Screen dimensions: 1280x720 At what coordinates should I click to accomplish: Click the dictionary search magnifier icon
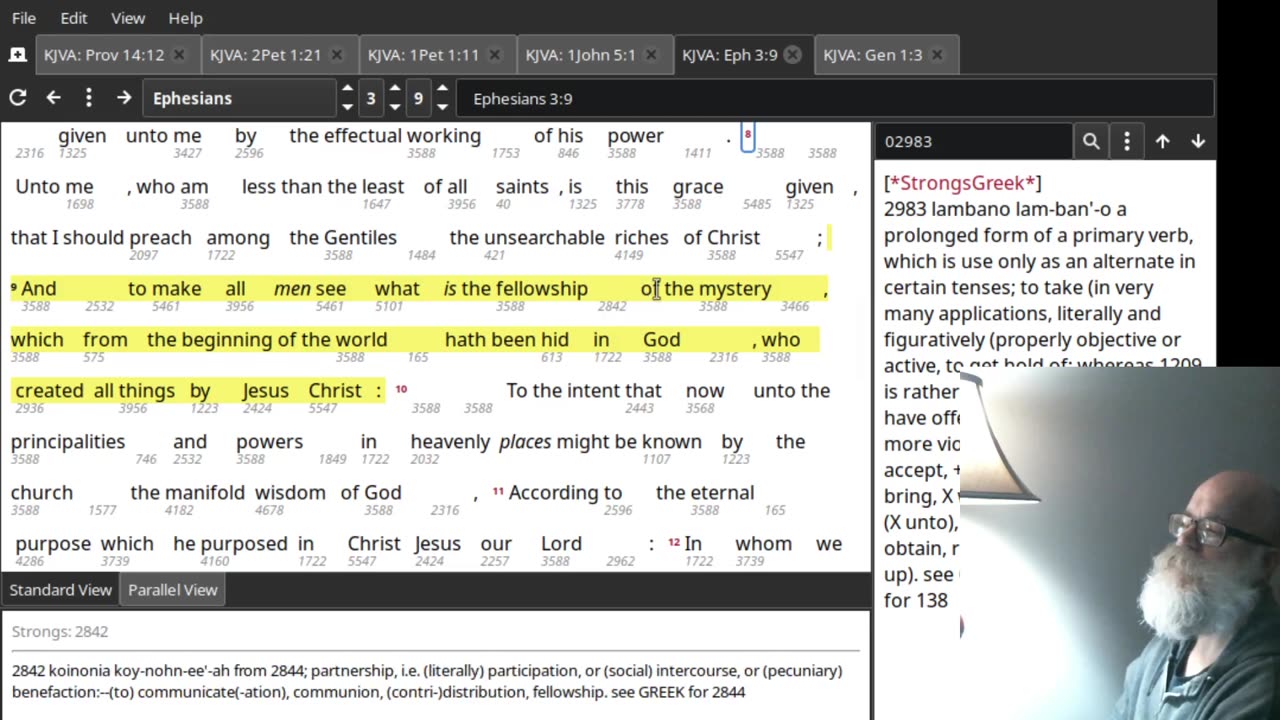[x=1091, y=142]
